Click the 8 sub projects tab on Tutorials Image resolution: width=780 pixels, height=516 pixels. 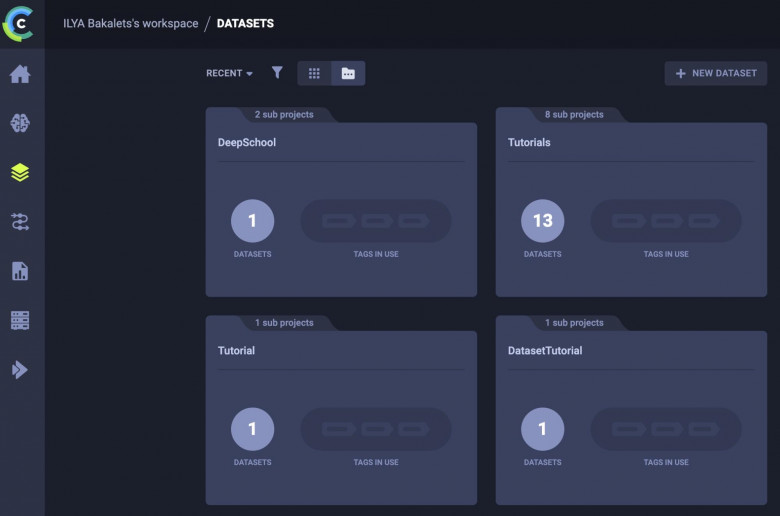[574, 114]
